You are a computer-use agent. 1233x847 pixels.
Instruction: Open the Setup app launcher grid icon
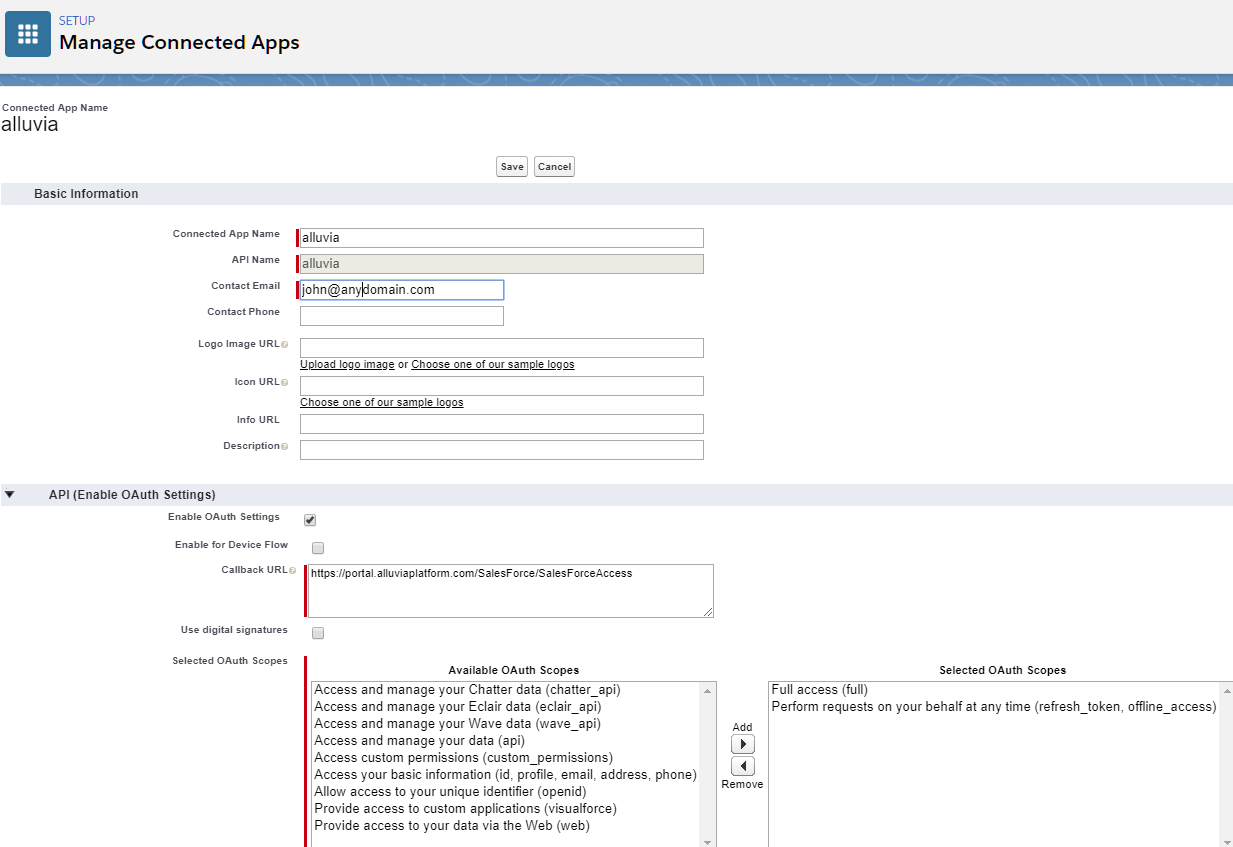coord(28,34)
